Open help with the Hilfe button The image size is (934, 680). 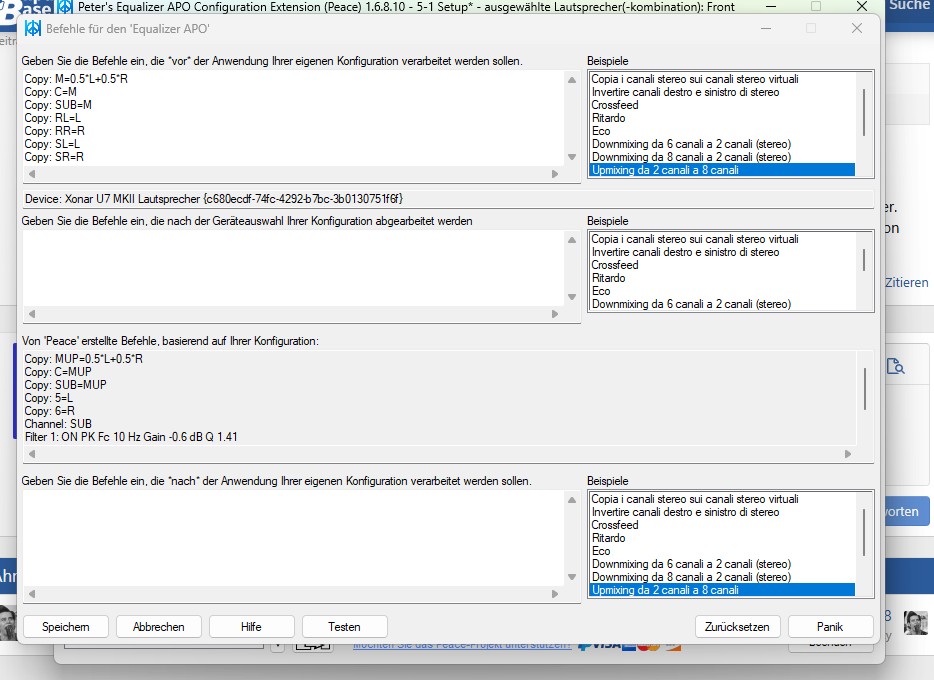(251, 626)
